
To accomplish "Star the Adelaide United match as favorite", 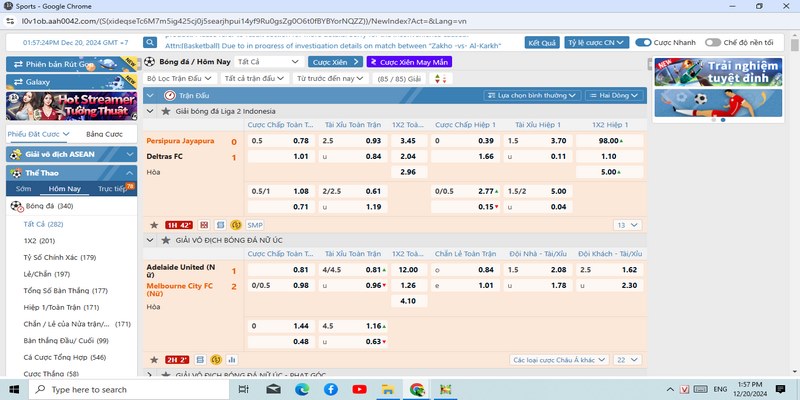I will 153,359.
